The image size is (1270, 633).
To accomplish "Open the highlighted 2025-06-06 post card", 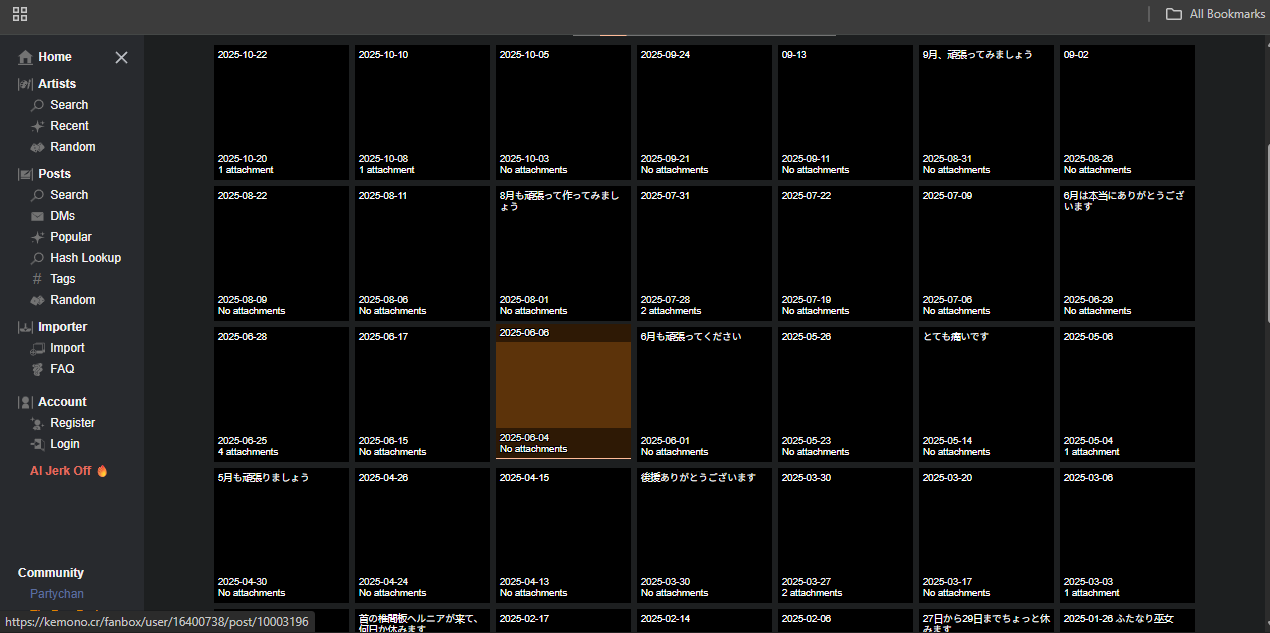I will pos(563,392).
